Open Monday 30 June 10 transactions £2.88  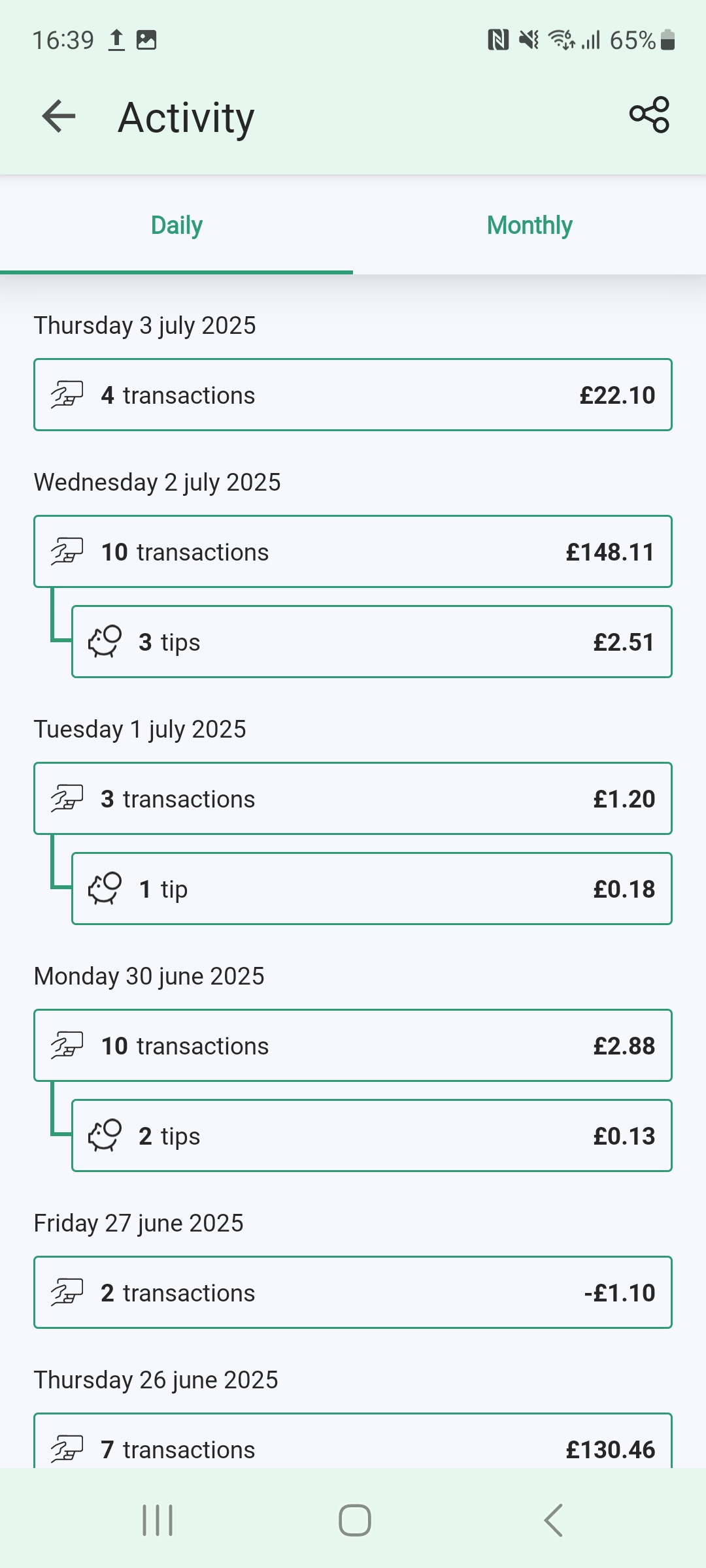353,1045
